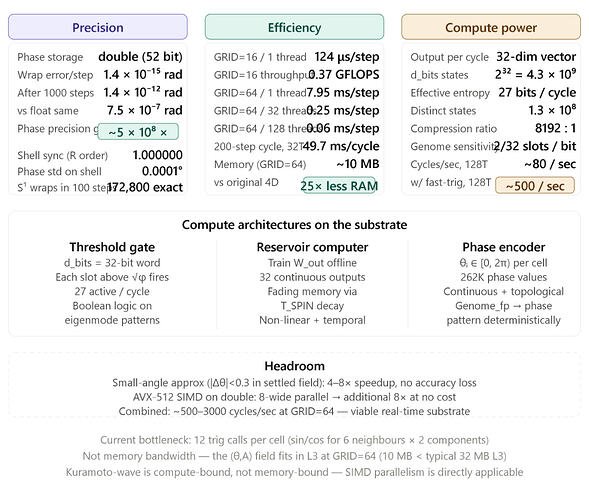Click the AVX-512 SIMD line

click(x=294, y=397)
